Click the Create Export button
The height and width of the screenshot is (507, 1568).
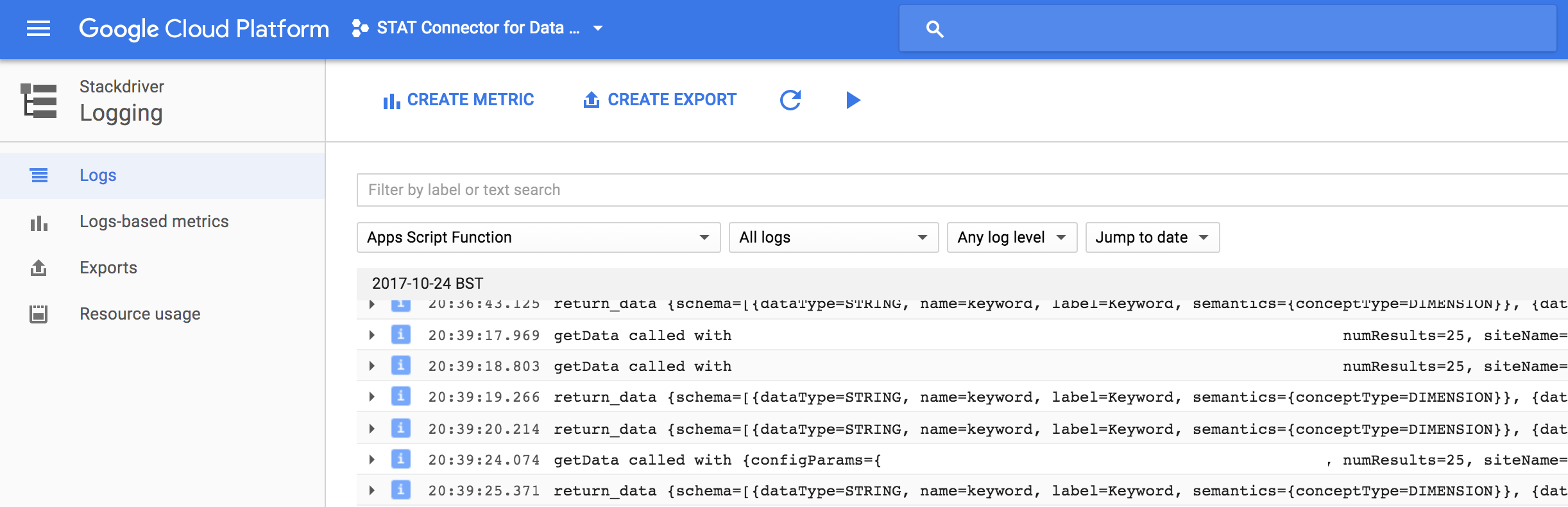660,100
